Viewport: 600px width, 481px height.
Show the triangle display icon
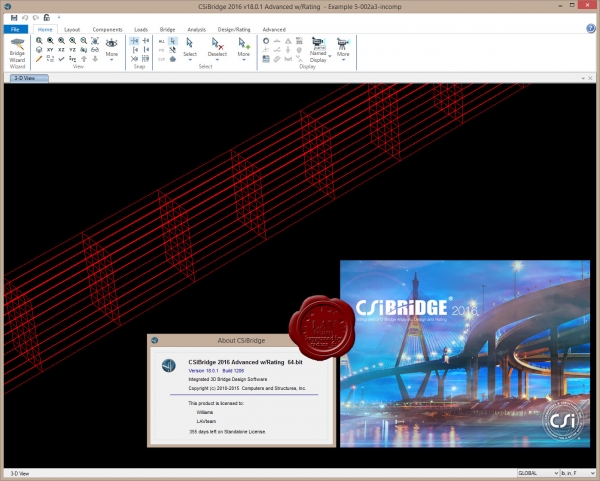(x=288, y=41)
